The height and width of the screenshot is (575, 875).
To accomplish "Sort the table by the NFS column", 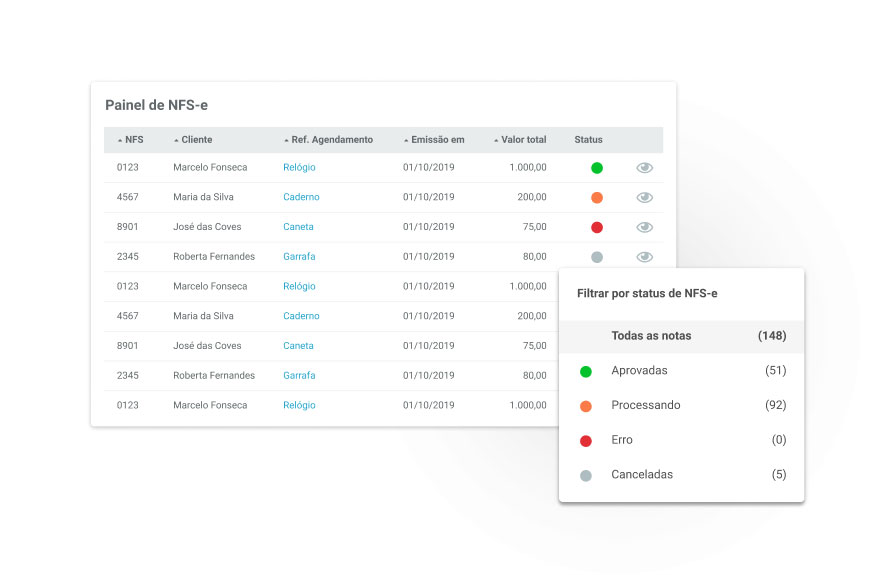I will (x=131, y=140).
